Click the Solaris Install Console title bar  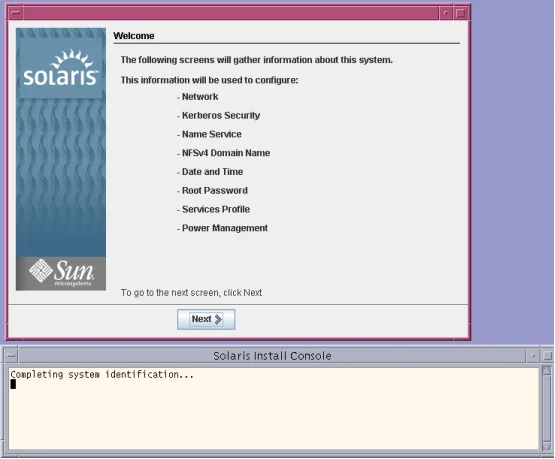[x=272, y=356]
